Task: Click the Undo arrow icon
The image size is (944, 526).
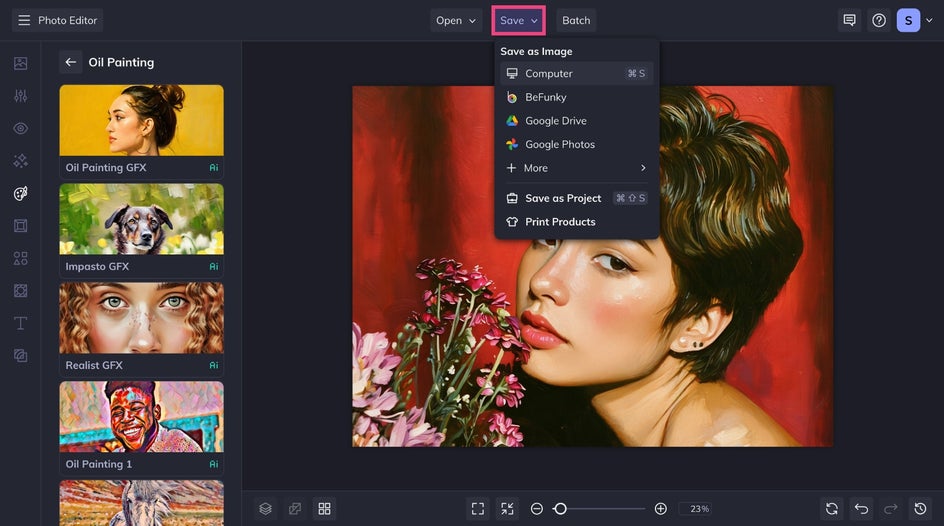Action: pos(861,509)
